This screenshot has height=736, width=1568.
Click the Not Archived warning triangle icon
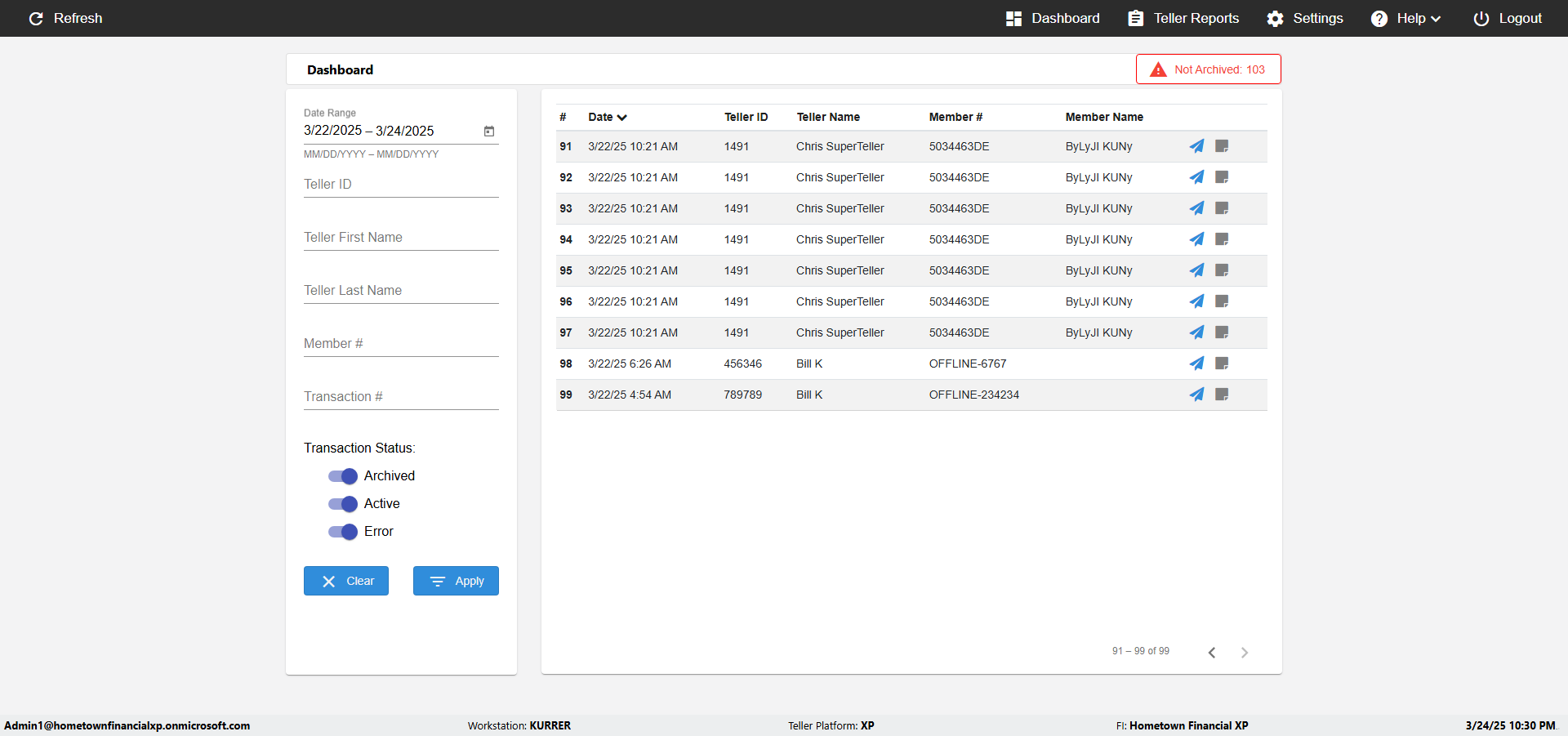point(1158,69)
